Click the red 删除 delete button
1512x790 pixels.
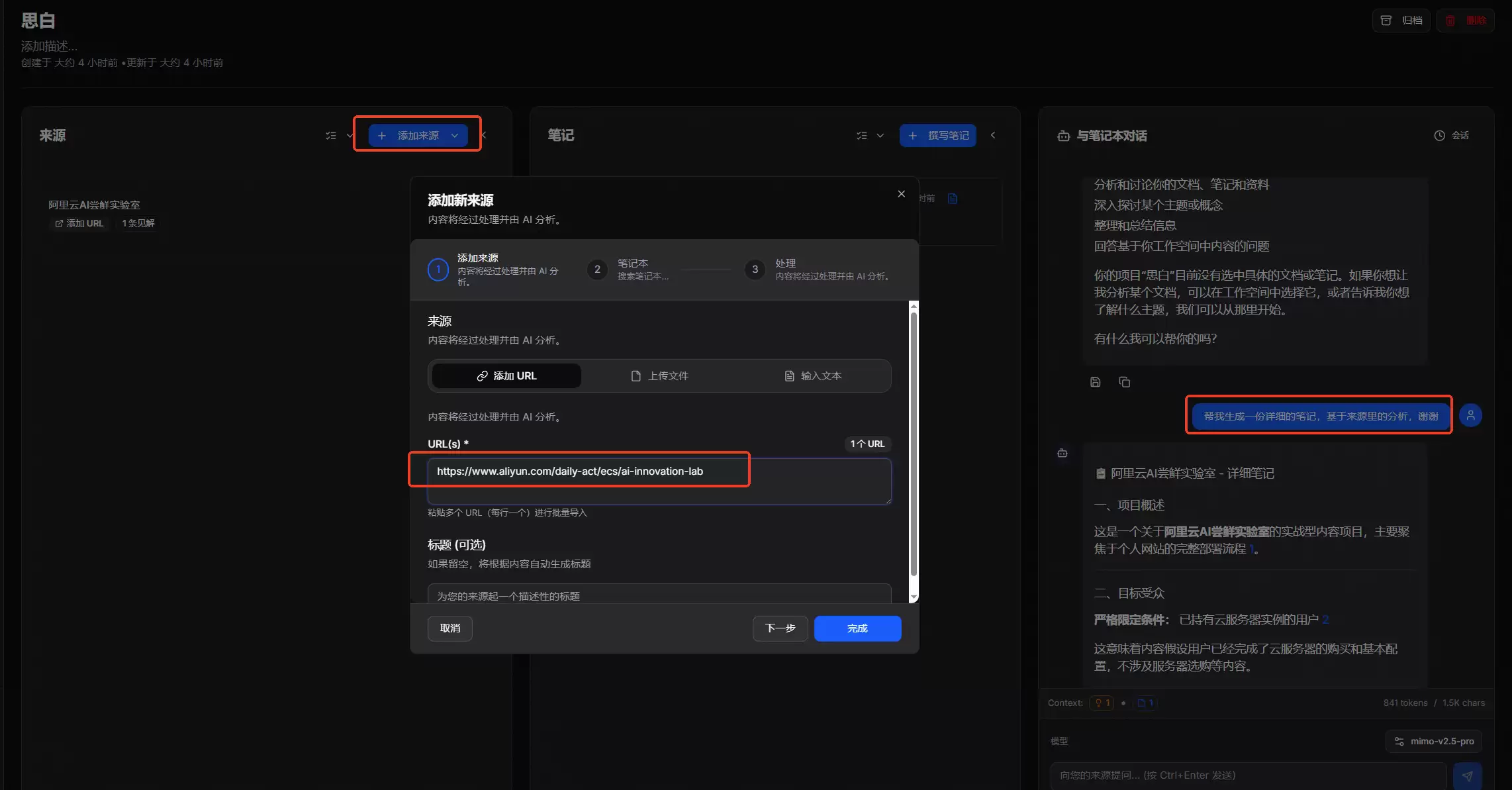[x=1466, y=21]
